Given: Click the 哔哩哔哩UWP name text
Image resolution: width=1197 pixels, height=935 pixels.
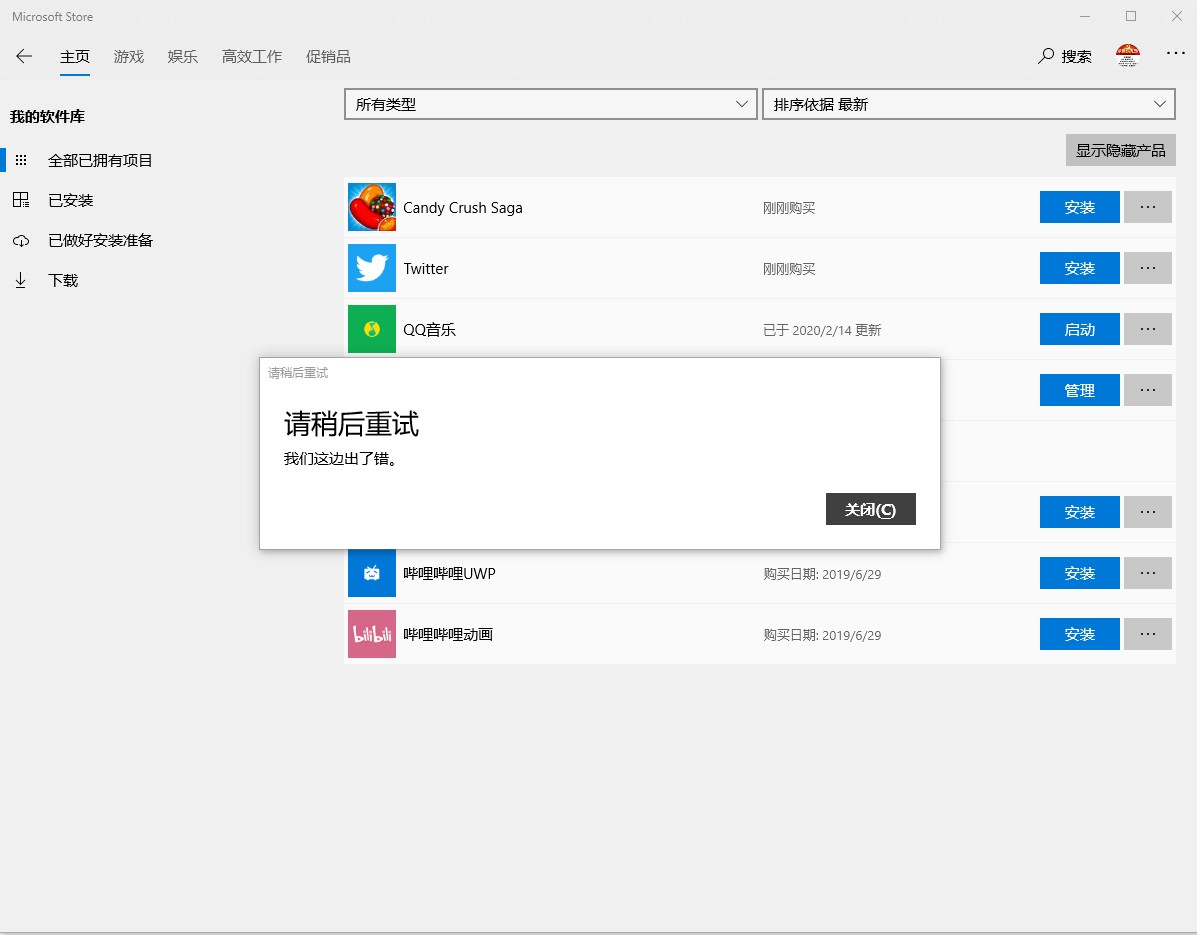Looking at the screenshot, I should [x=450, y=574].
